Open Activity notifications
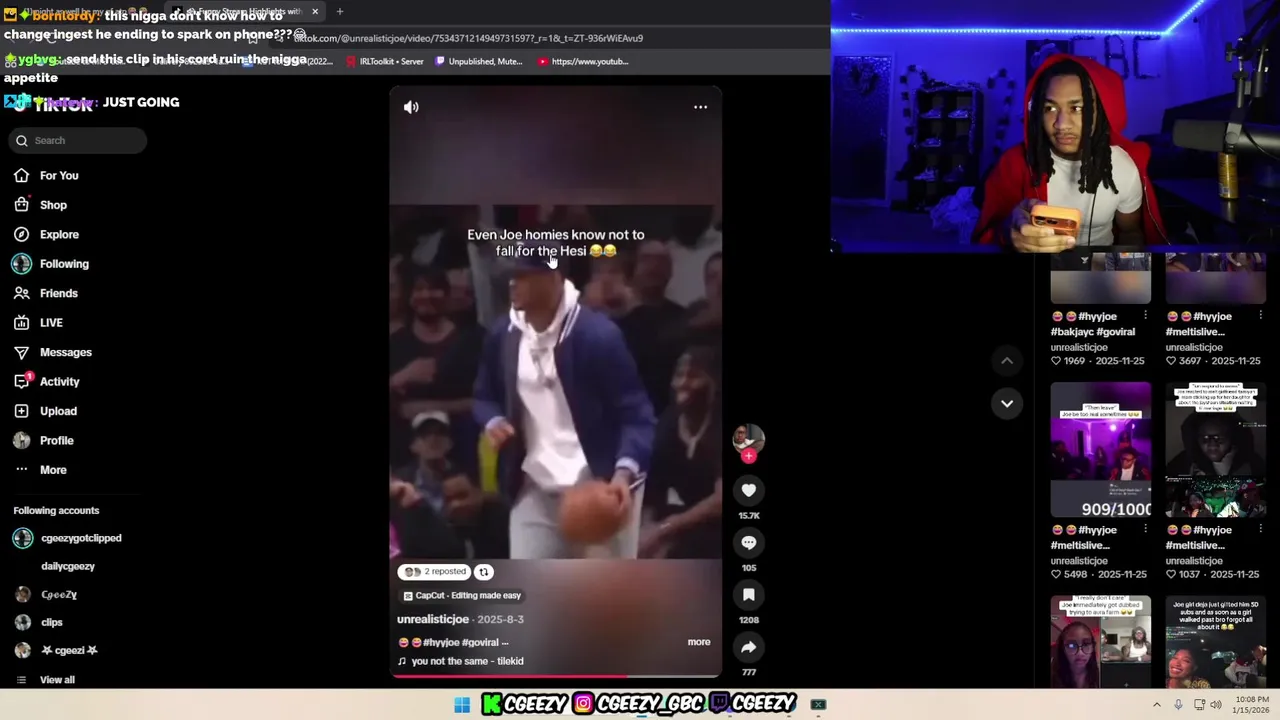Screen dimensions: 1280x720 59,382
